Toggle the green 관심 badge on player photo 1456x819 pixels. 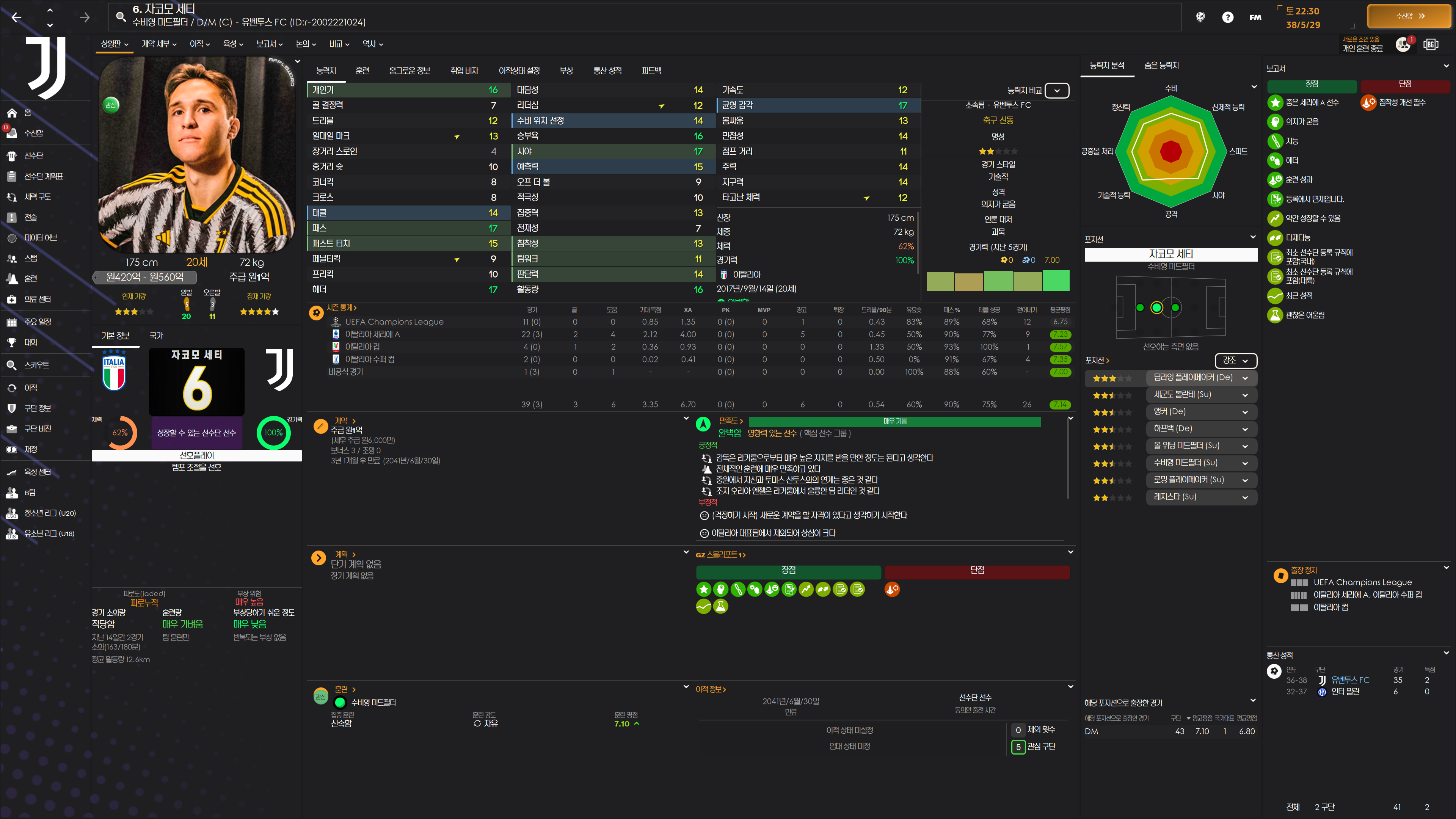(111, 105)
